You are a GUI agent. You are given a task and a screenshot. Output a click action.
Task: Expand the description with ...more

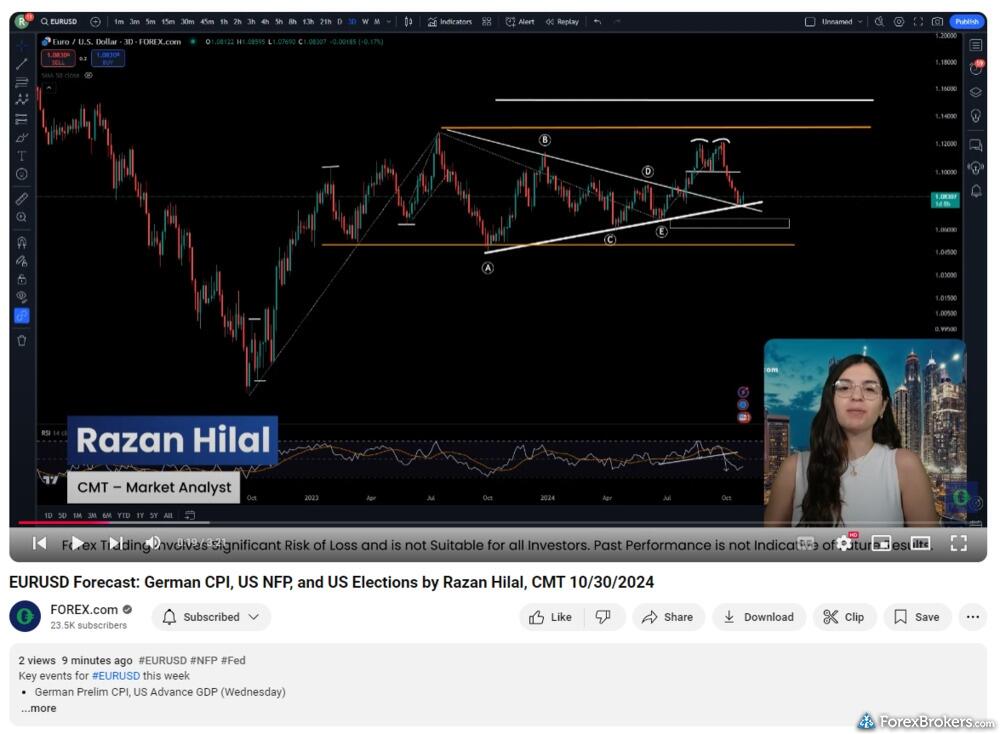39,708
